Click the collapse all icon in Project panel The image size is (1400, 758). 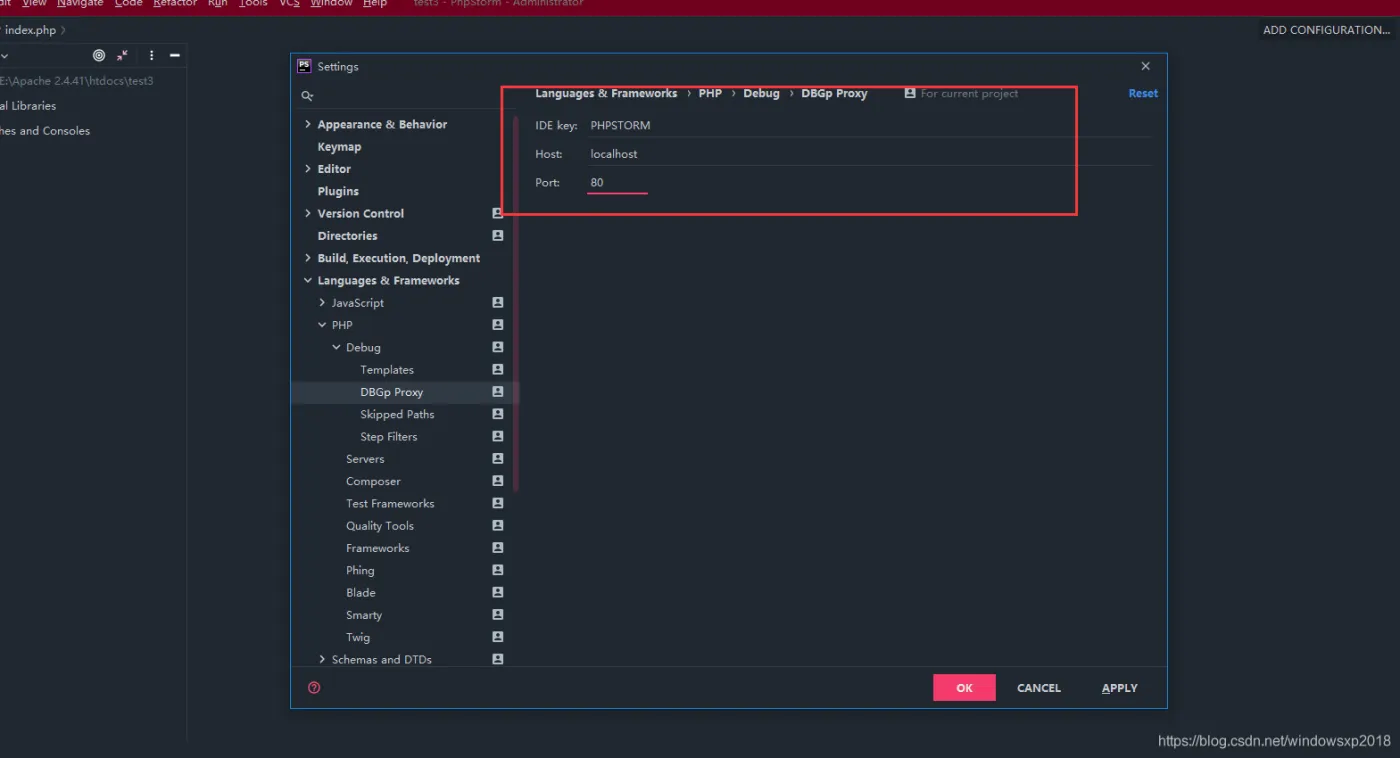pyautogui.click(x=122, y=56)
